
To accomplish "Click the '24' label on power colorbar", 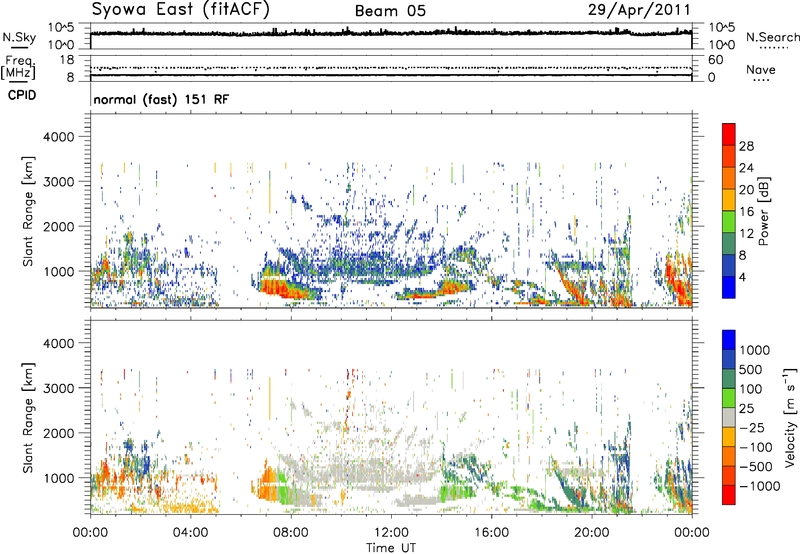I will click(x=746, y=168).
